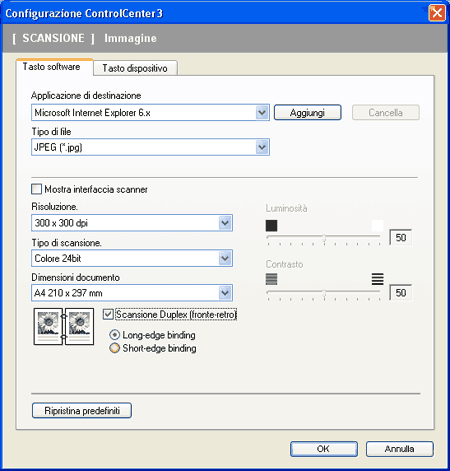Switch to Tasto dispositivo tab
This screenshot has height=471, width=450.
135,68
